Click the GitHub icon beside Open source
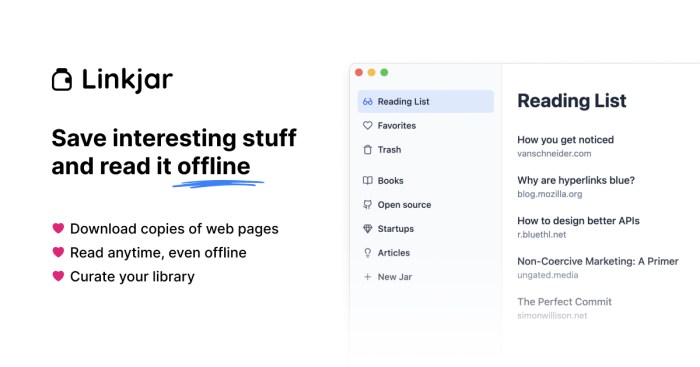Screen dimensions: 700x367 tap(367, 204)
